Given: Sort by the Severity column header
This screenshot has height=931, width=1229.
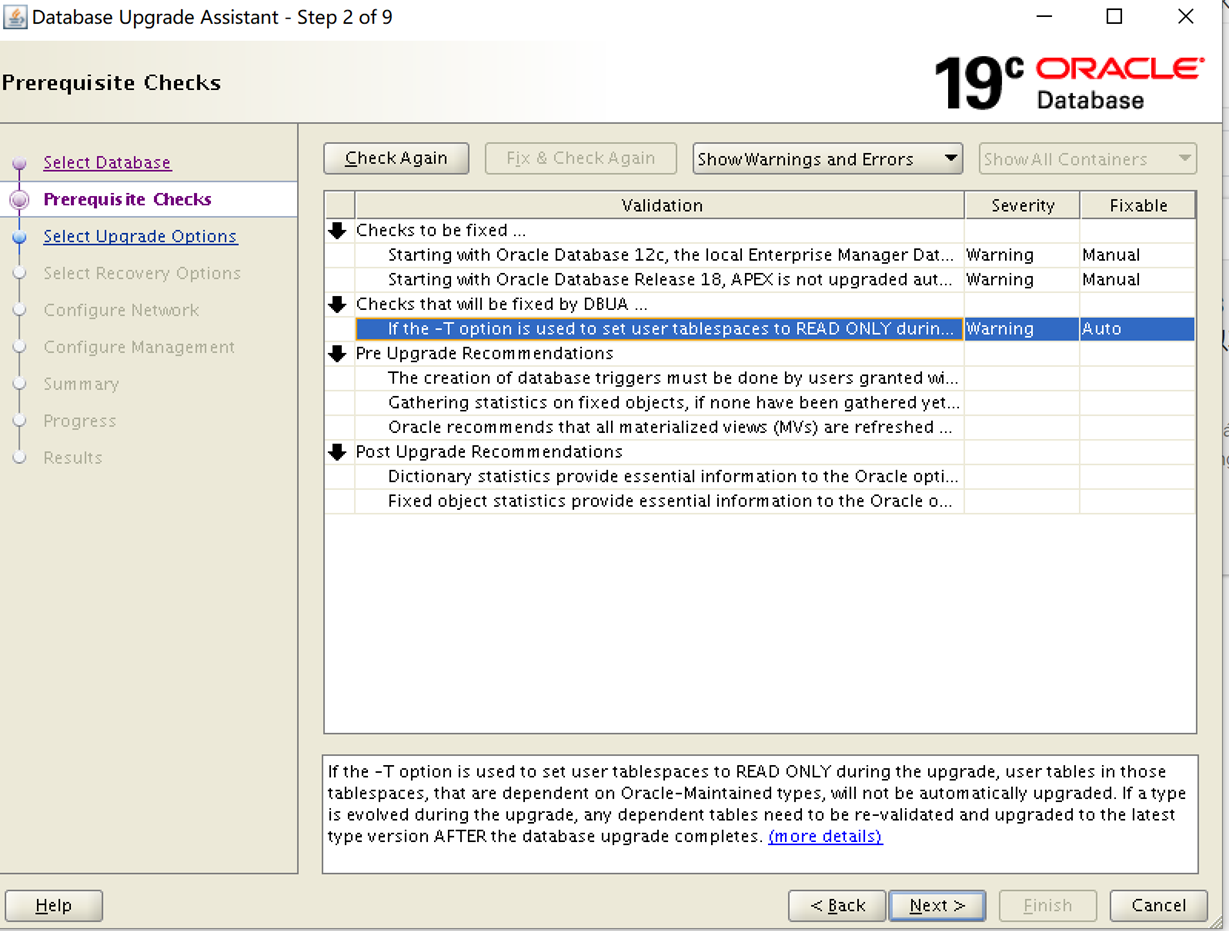Looking at the screenshot, I should 1022,205.
